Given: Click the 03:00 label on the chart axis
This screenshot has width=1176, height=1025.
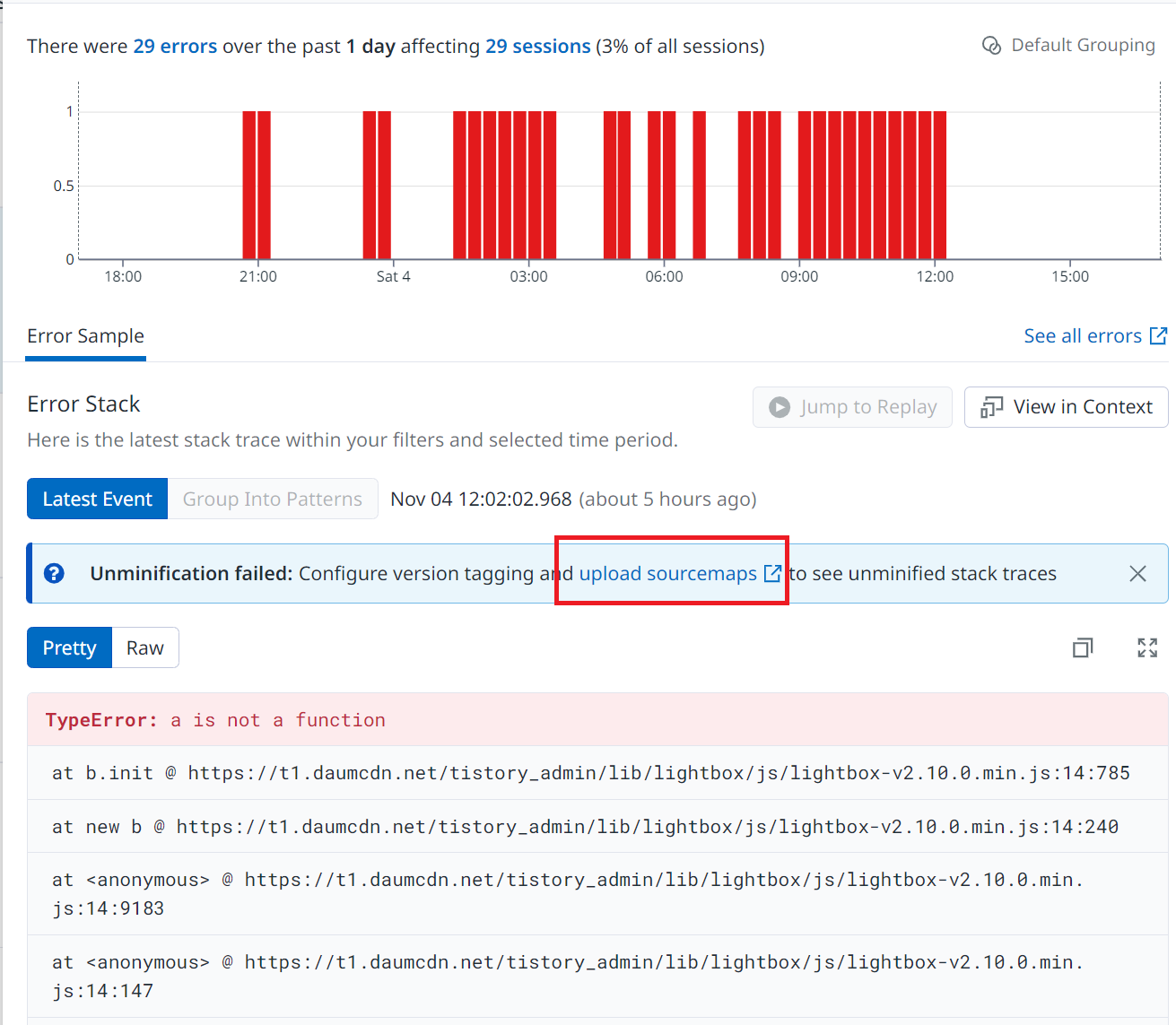Looking at the screenshot, I should [x=528, y=276].
